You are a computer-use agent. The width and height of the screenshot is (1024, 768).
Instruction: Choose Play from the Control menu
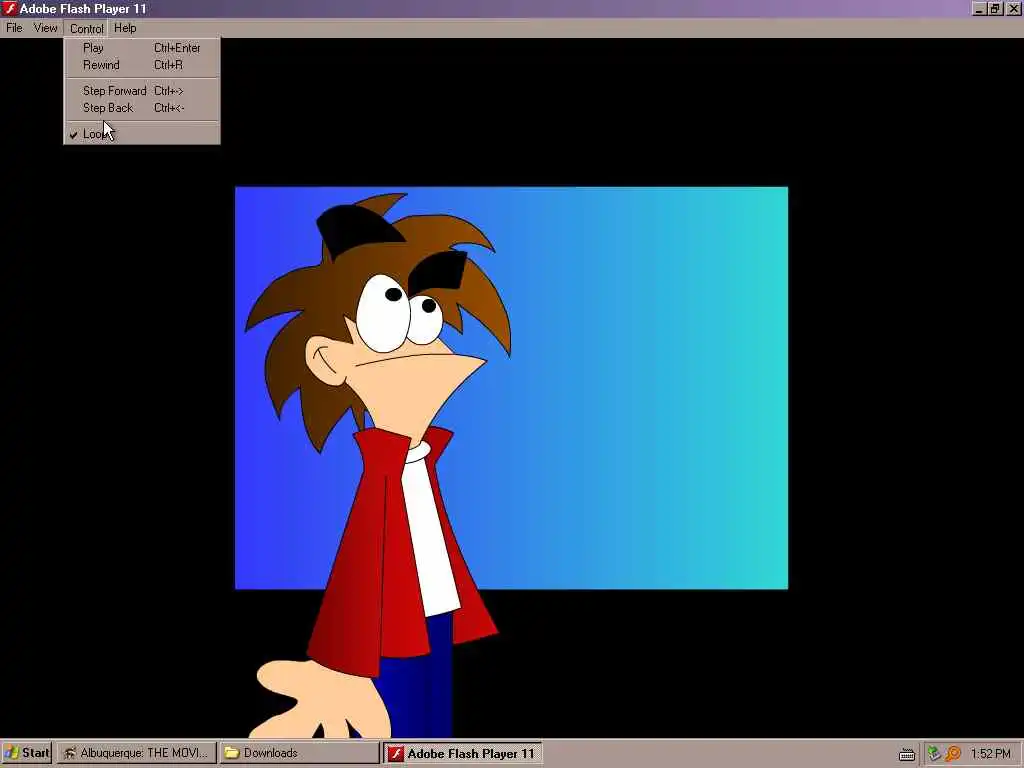[142, 48]
